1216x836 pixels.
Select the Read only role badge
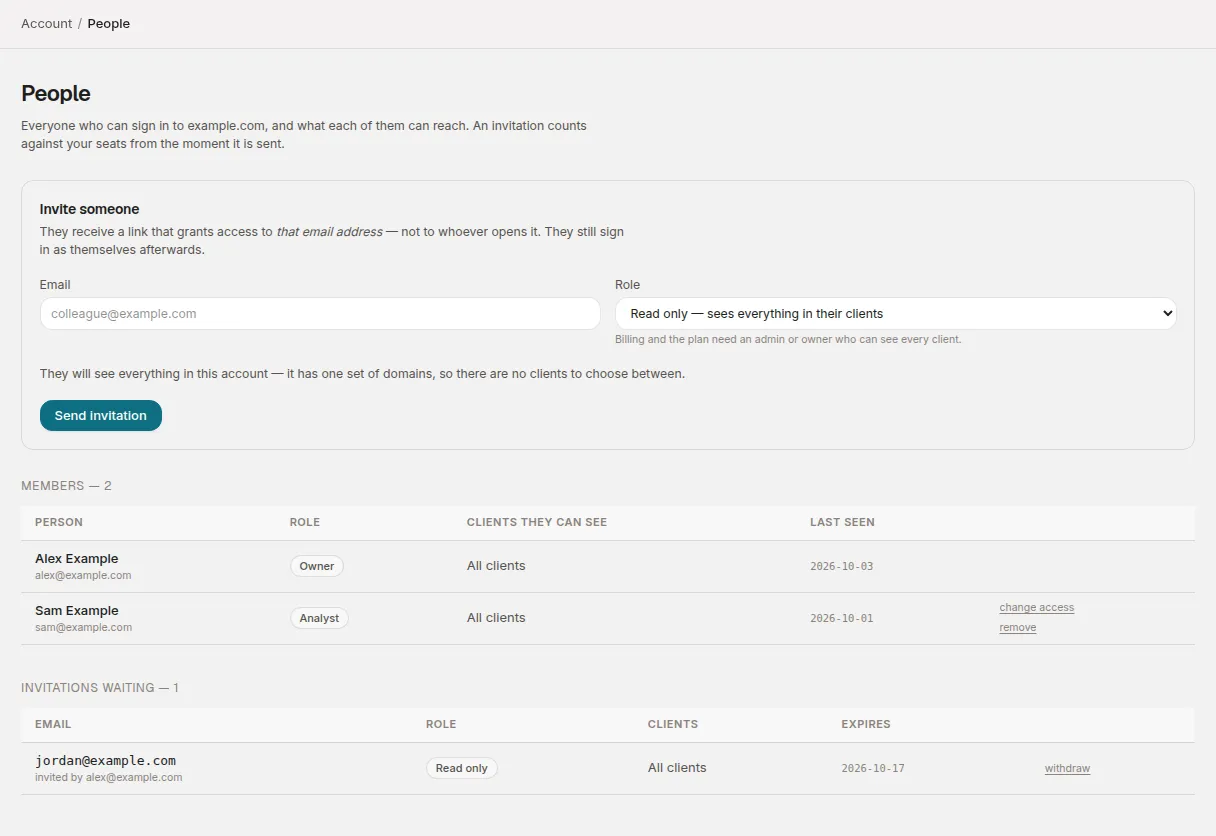(462, 768)
